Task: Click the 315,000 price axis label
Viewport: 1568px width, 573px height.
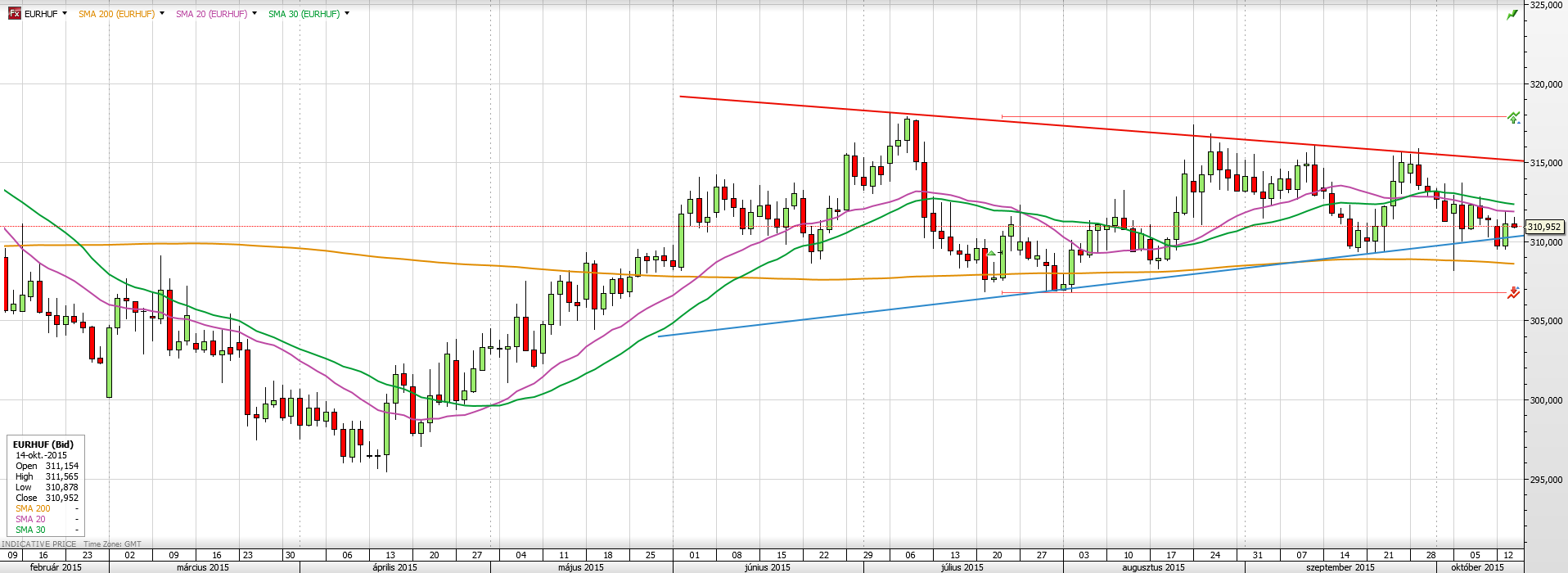Action: [x=1546, y=163]
